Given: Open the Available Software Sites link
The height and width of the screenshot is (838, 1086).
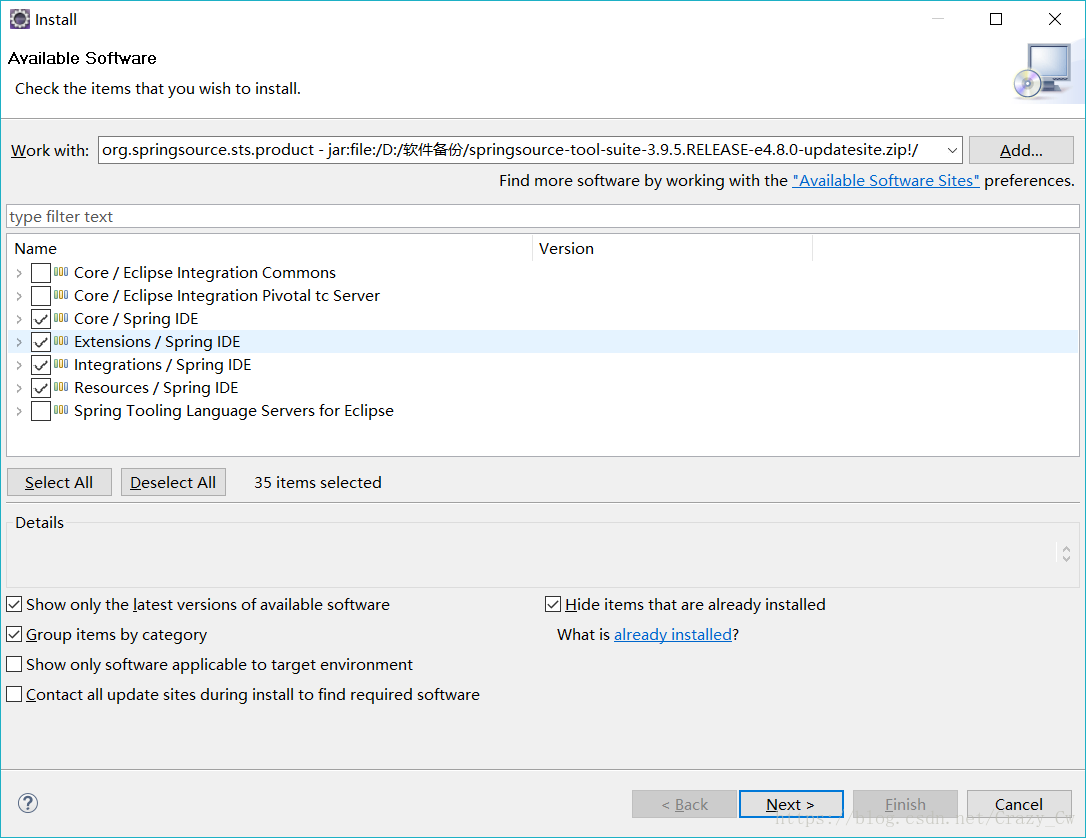Looking at the screenshot, I should point(886,181).
